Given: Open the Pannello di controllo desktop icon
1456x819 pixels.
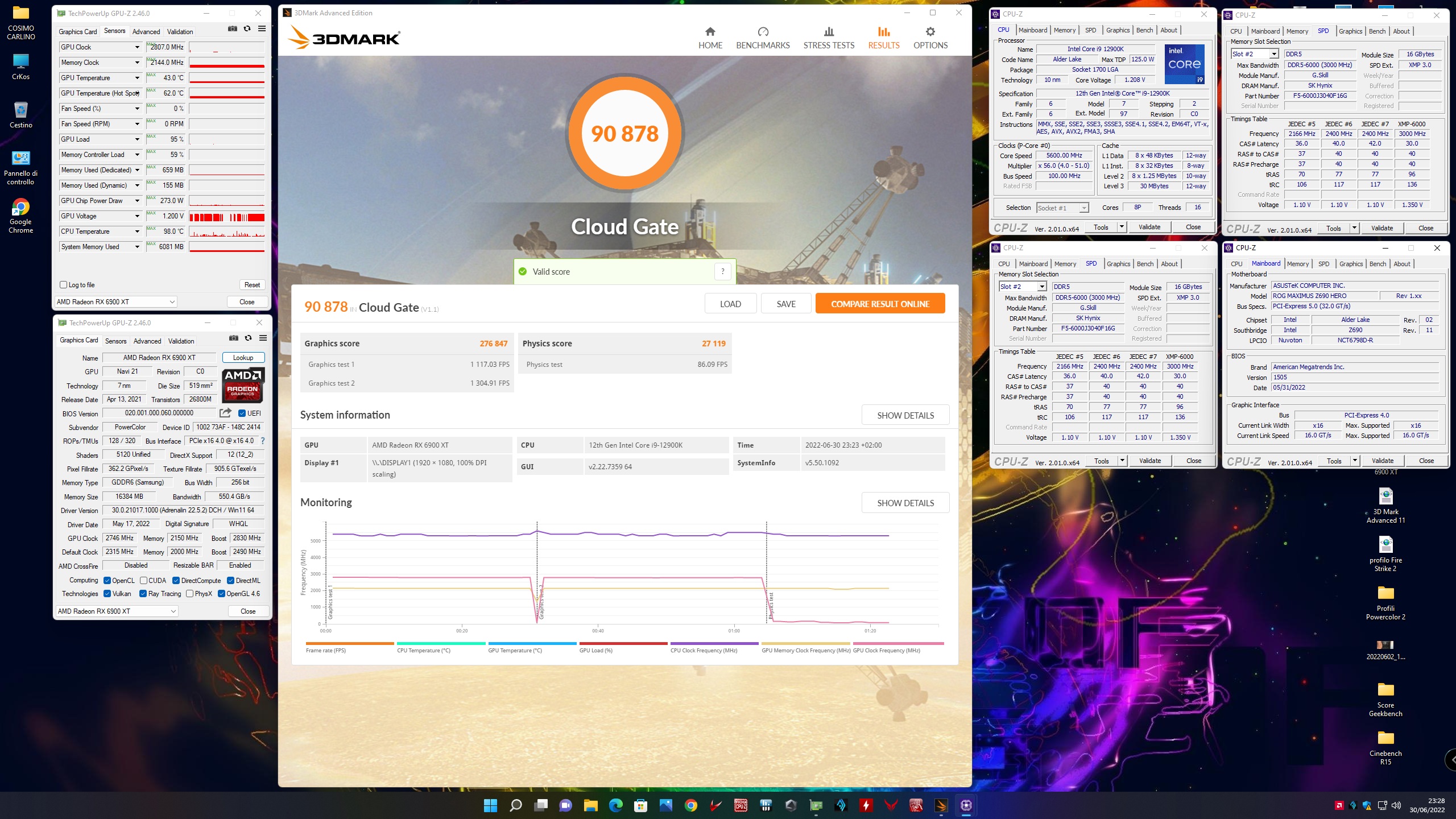Looking at the screenshot, I should 21,168.
